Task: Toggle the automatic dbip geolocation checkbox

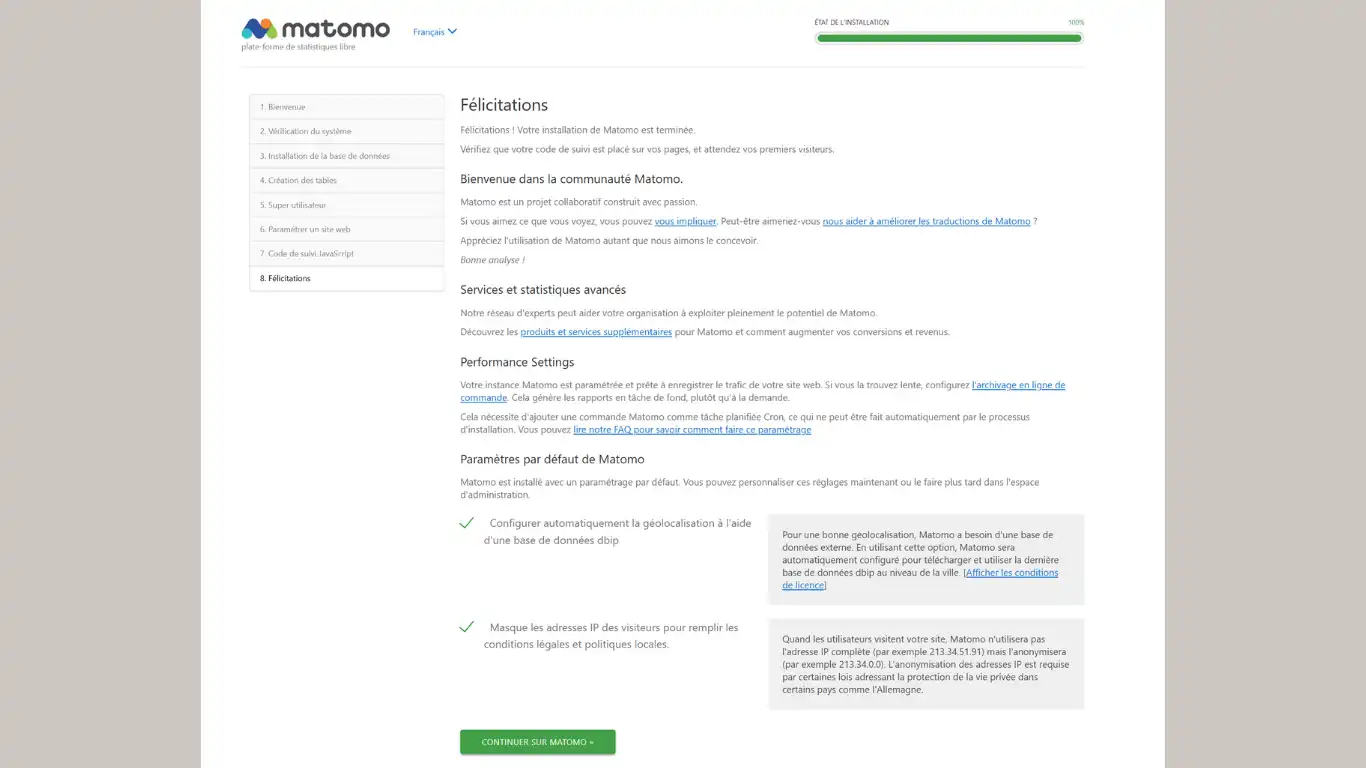Action: coord(466,523)
